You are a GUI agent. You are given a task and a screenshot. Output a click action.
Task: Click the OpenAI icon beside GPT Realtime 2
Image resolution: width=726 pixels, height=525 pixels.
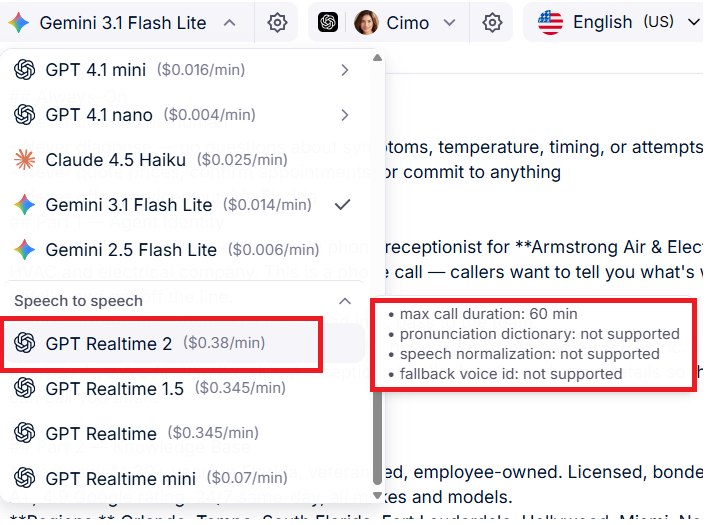point(25,343)
